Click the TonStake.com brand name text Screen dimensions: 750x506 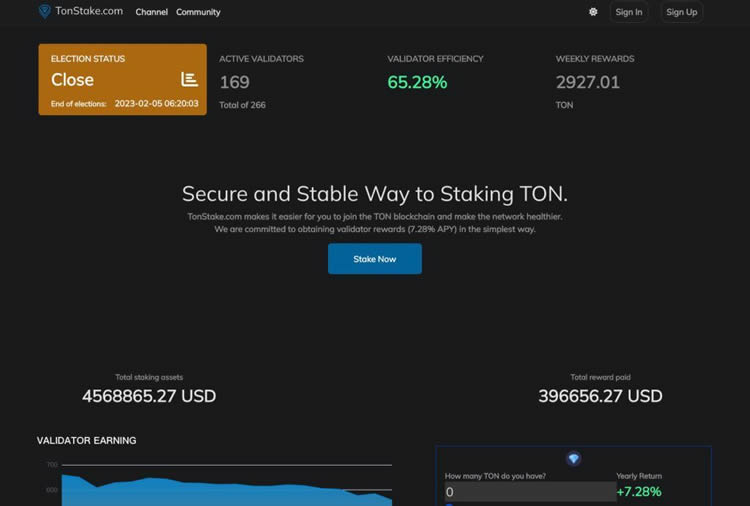pos(89,12)
